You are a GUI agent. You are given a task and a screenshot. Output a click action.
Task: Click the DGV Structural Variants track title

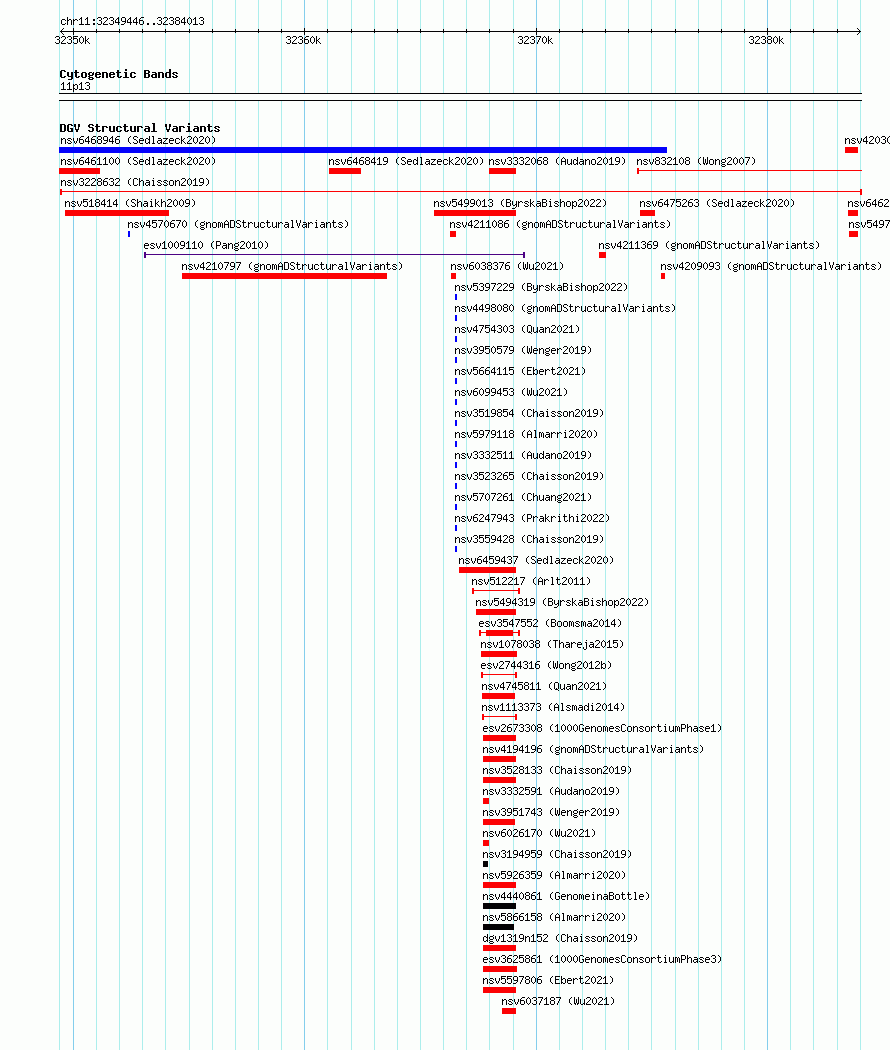tap(139, 128)
